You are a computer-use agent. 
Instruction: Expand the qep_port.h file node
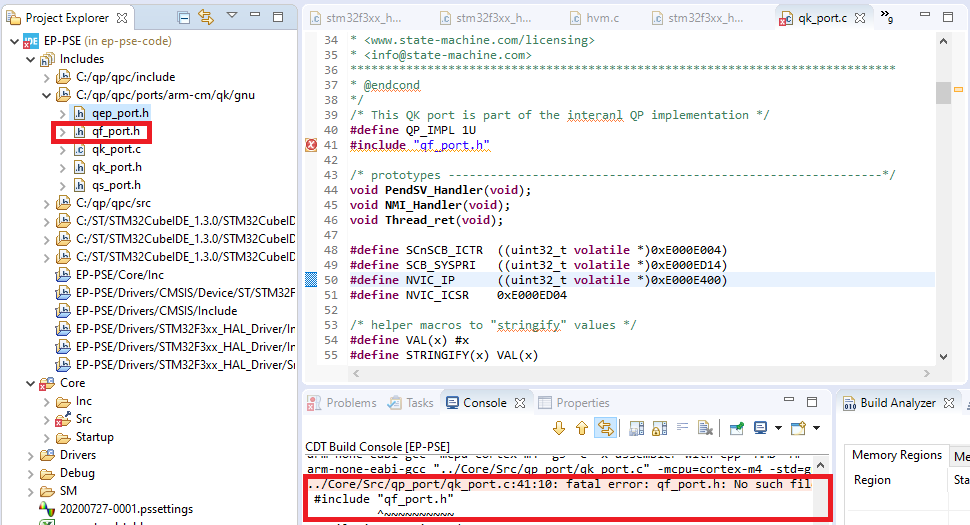click(62, 114)
